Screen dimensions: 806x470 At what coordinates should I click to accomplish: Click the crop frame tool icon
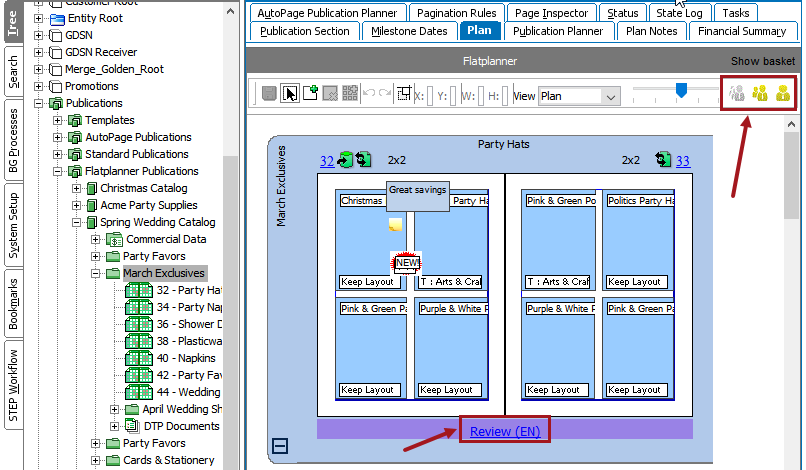(x=404, y=95)
